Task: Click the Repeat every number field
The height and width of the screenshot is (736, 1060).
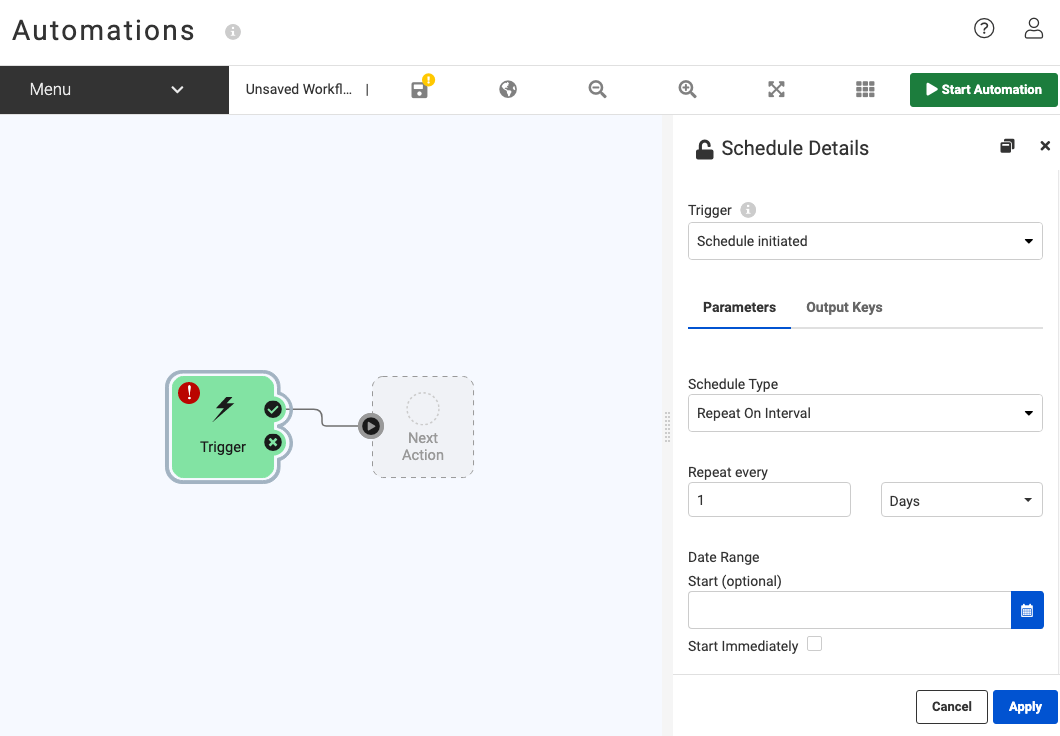Action: pos(769,500)
